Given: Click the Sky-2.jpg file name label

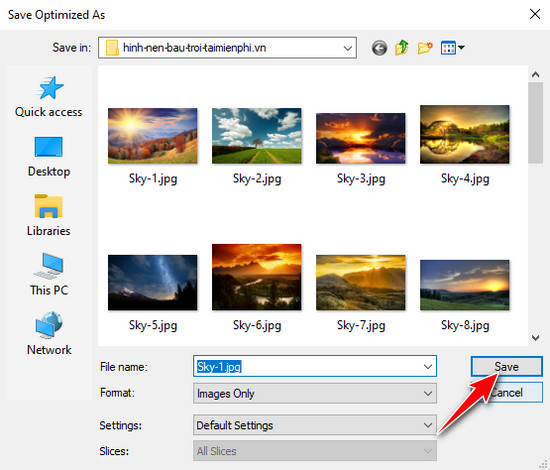Looking at the screenshot, I should tap(257, 179).
